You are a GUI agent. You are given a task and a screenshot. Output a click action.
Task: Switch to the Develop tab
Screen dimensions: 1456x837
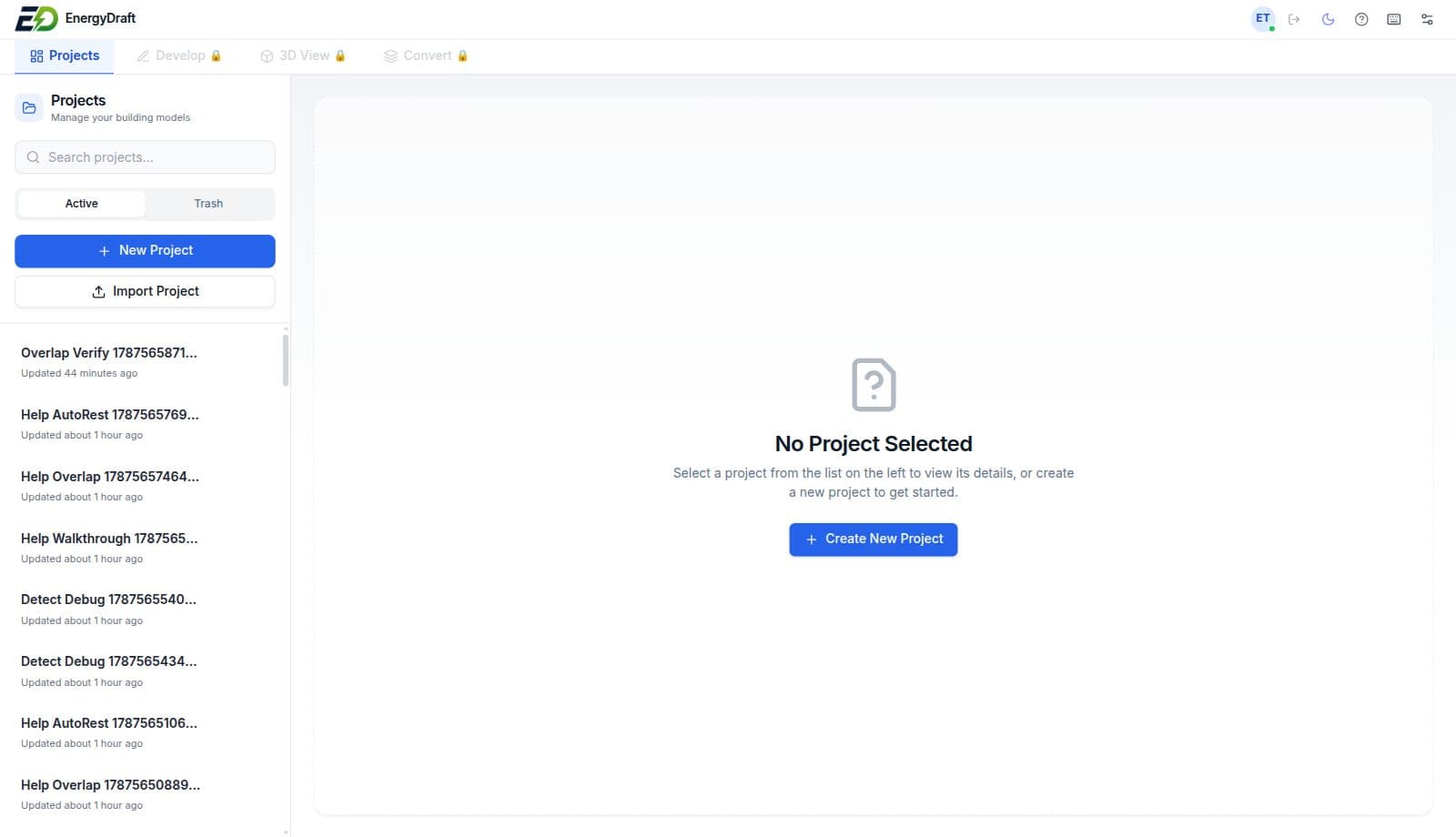[179, 55]
